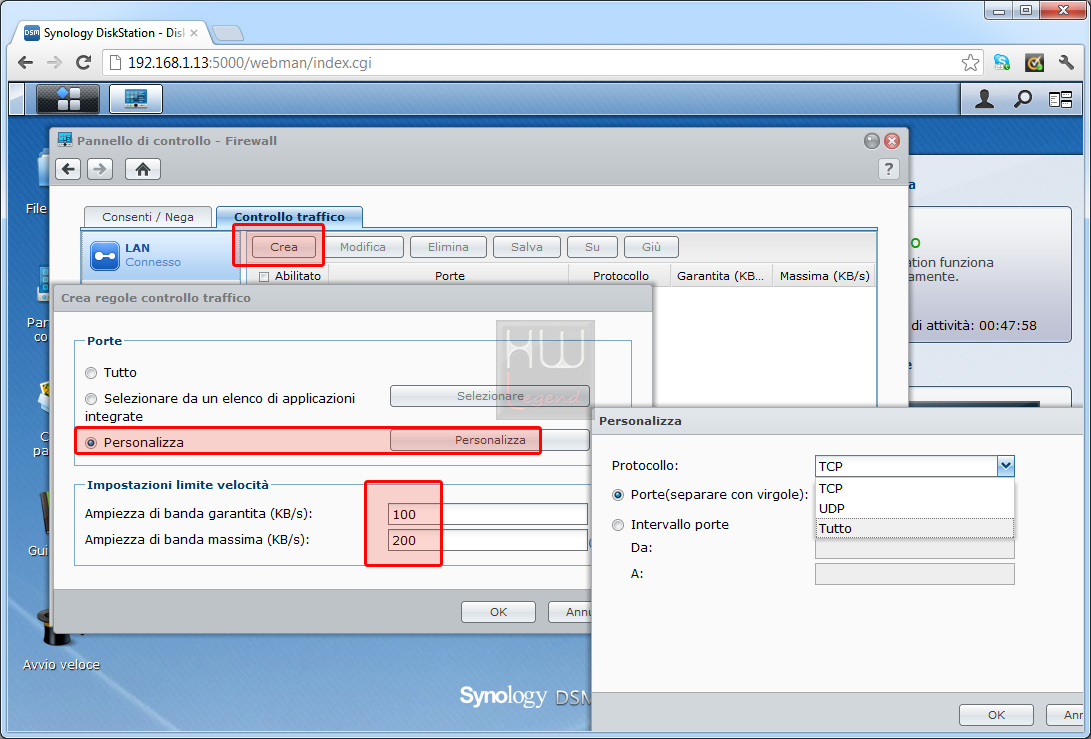The image size is (1091, 739).
Task: Bookmark this page with the star
Action: coord(970,63)
